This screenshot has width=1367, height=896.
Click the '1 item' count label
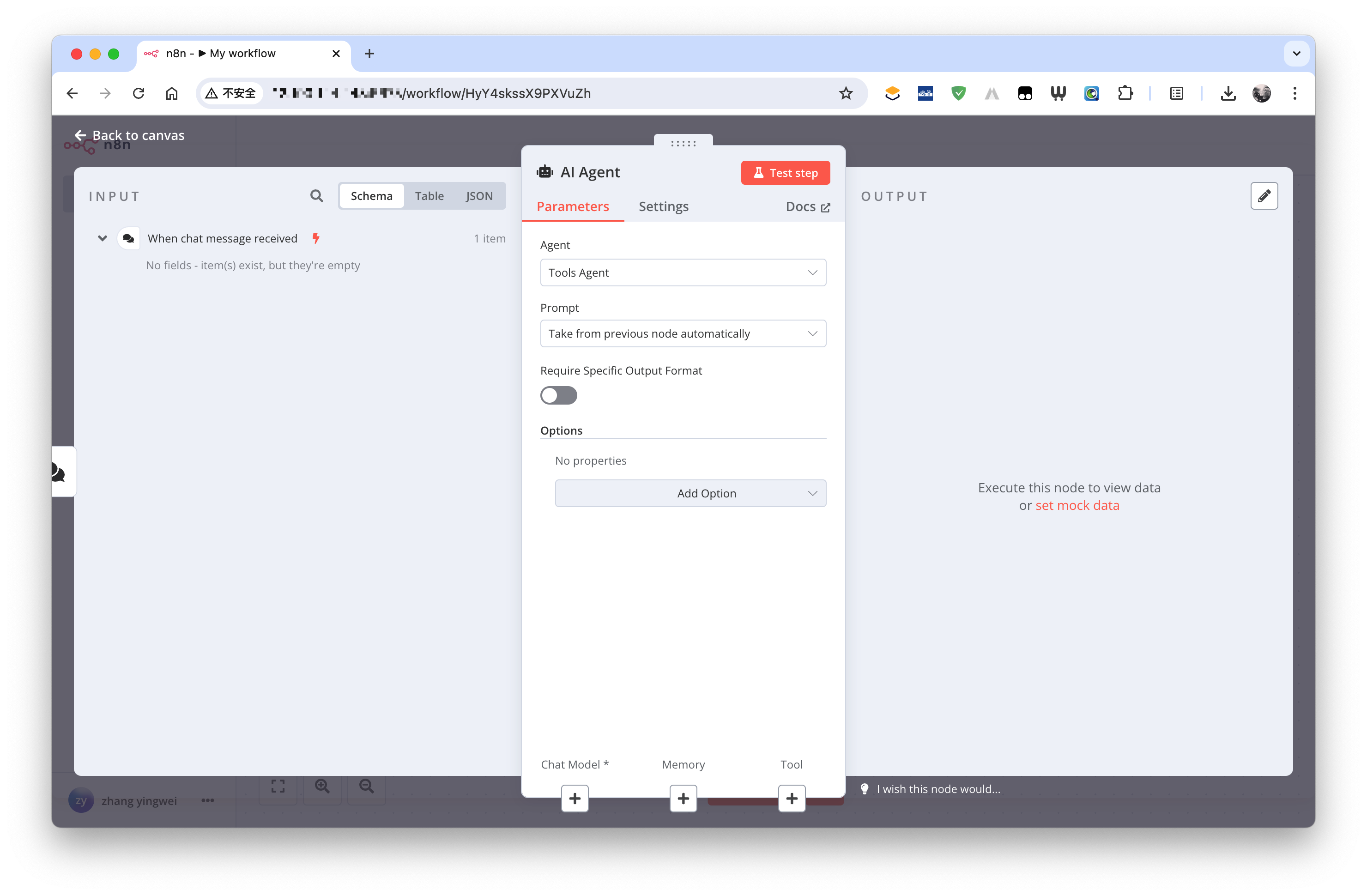pyautogui.click(x=490, y=238)
